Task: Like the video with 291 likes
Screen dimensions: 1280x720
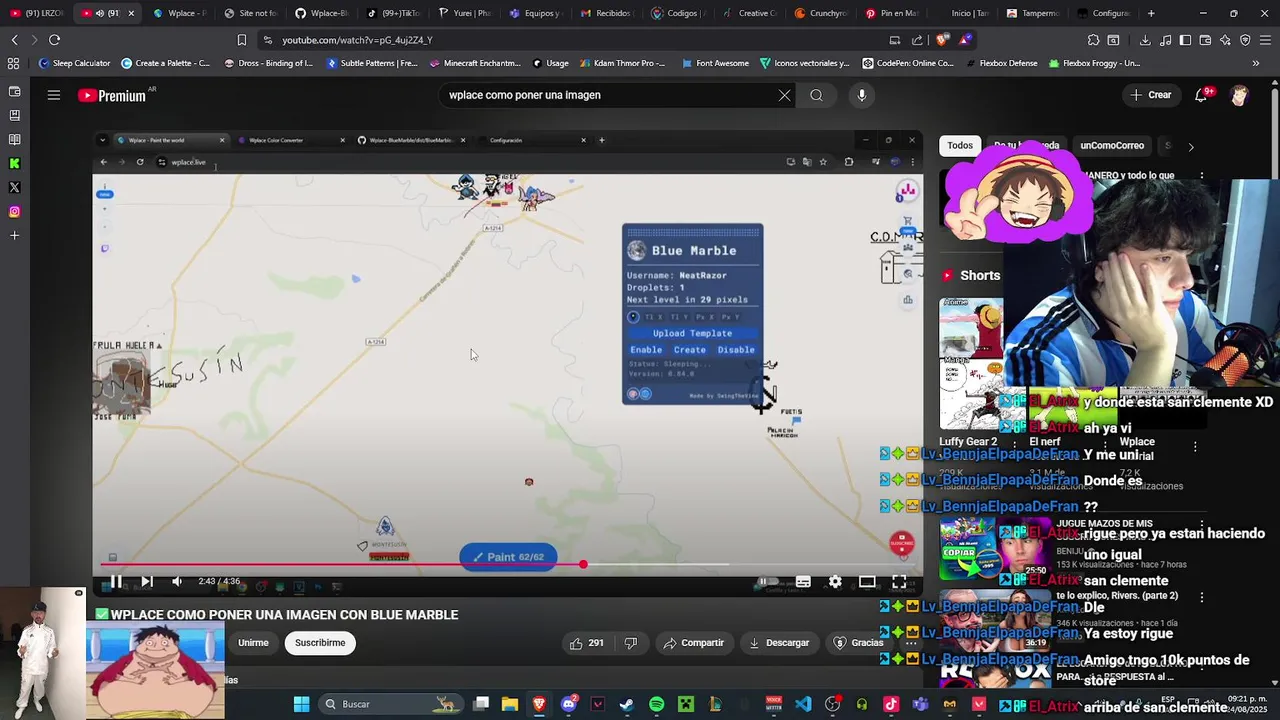Action: pyautogui.click(x=586, y=643)
